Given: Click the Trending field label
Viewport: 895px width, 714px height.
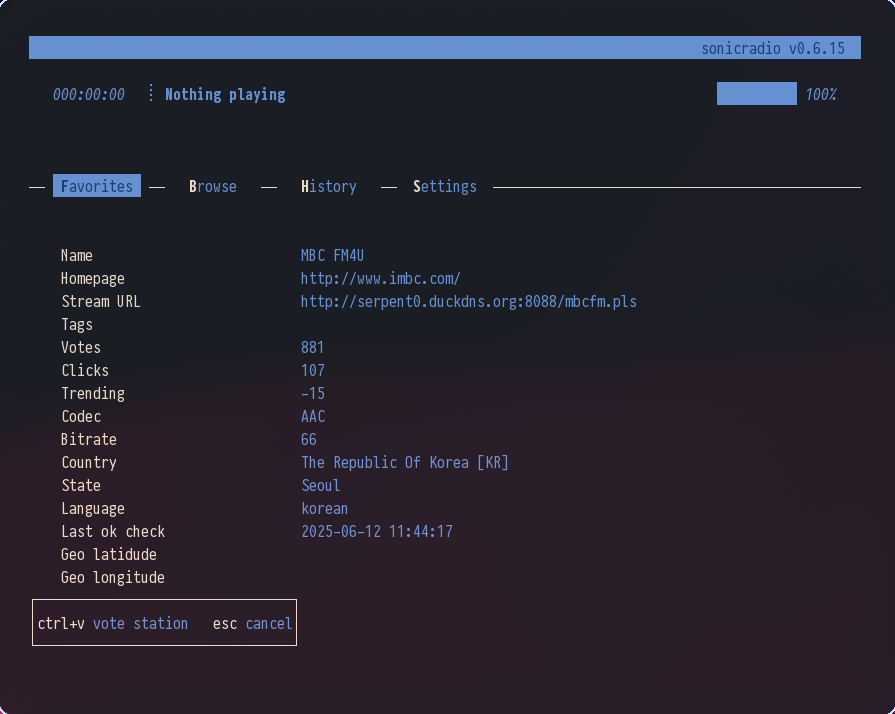Looking at the screenshot, I should coord(92,394).
